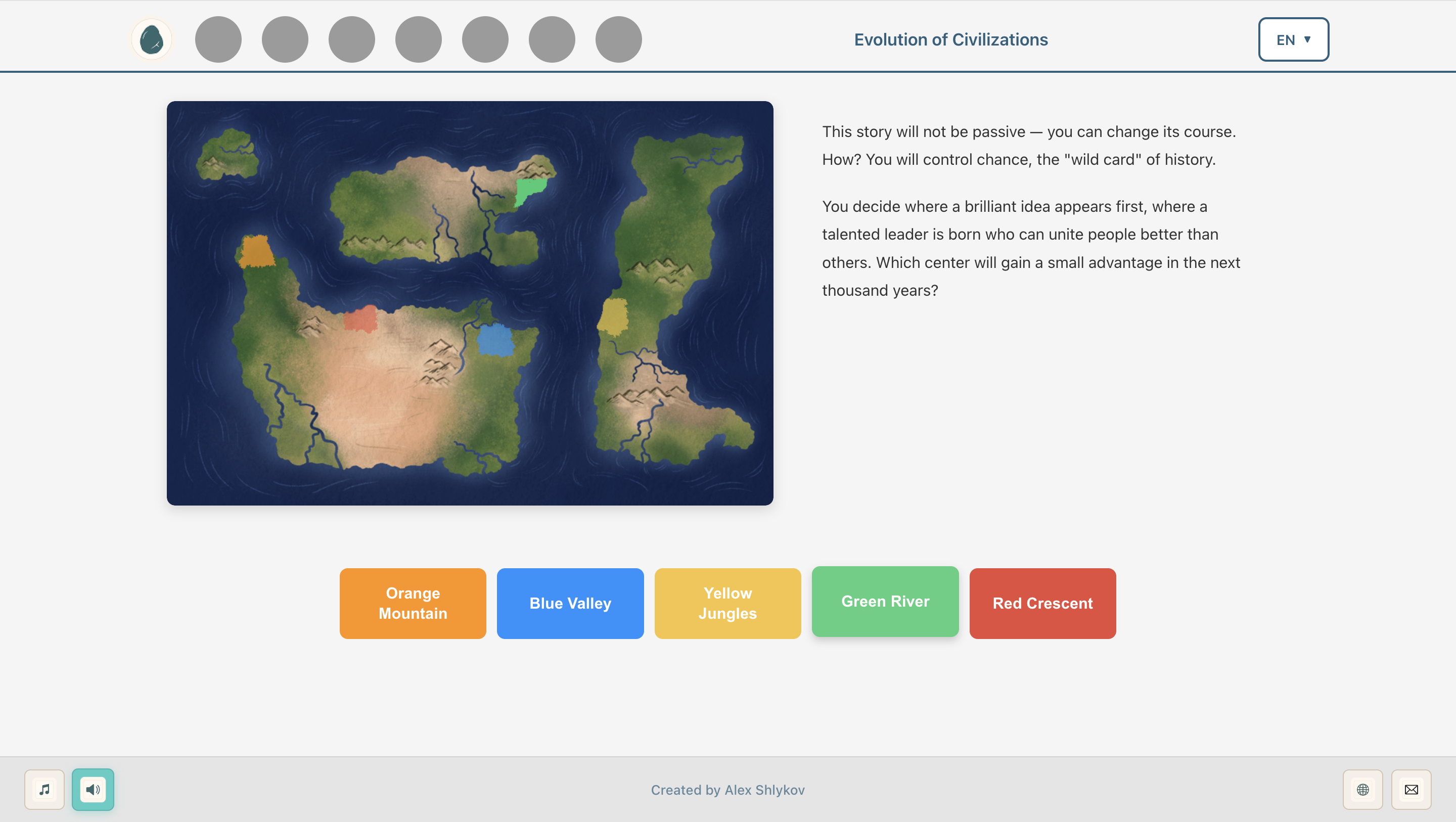1456x822 pixels.
Task: Click the fifth gray stage circle
Action: tap(485, 39)
